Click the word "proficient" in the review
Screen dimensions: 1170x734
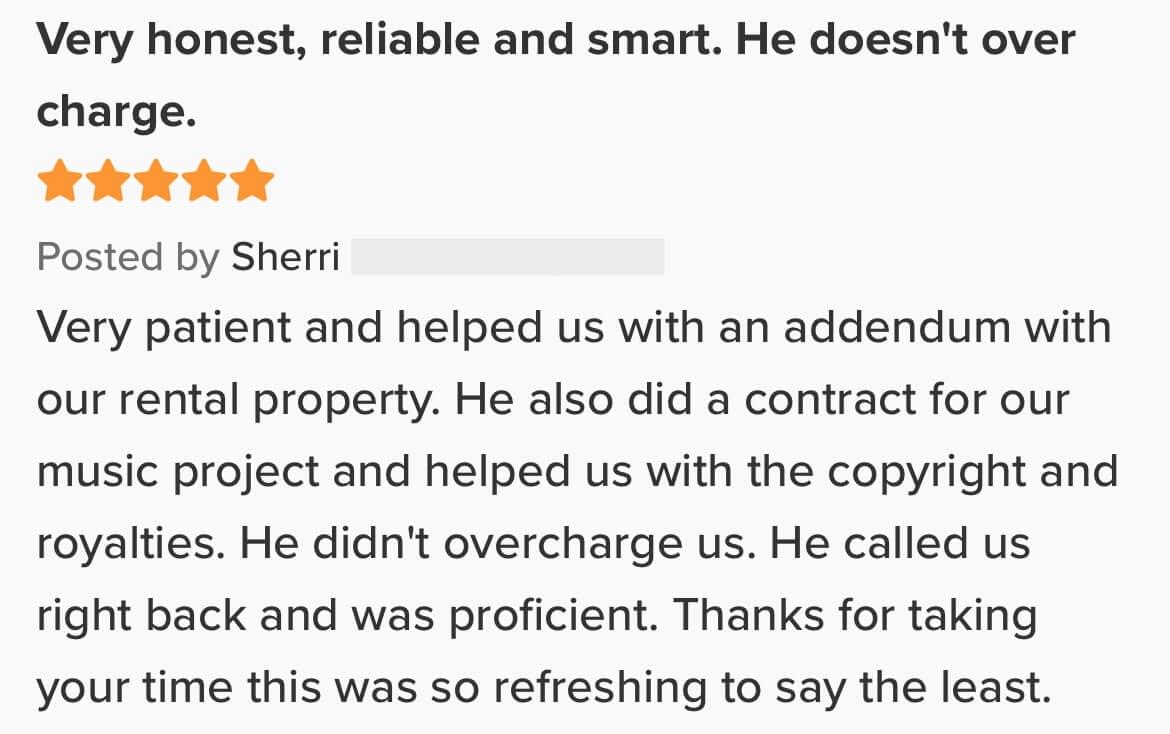tap(553, 617)
